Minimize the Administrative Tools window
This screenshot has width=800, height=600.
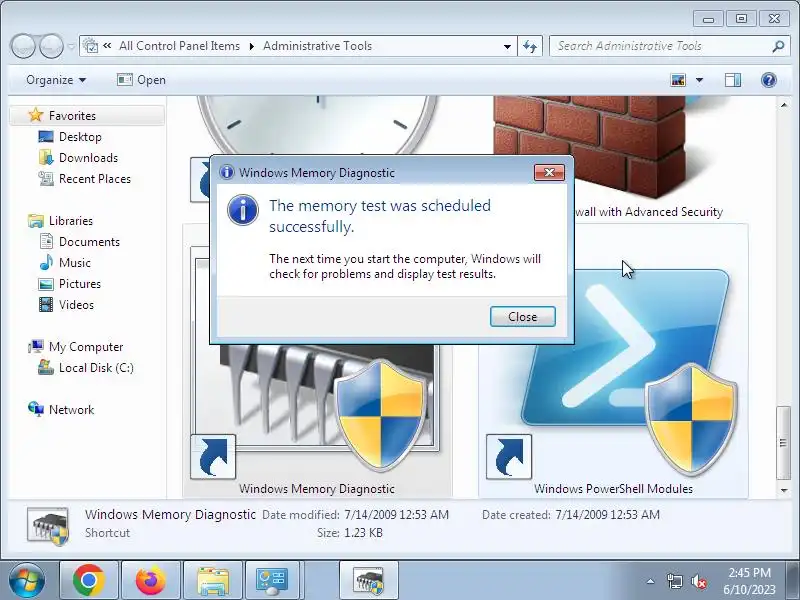[708, 19]
